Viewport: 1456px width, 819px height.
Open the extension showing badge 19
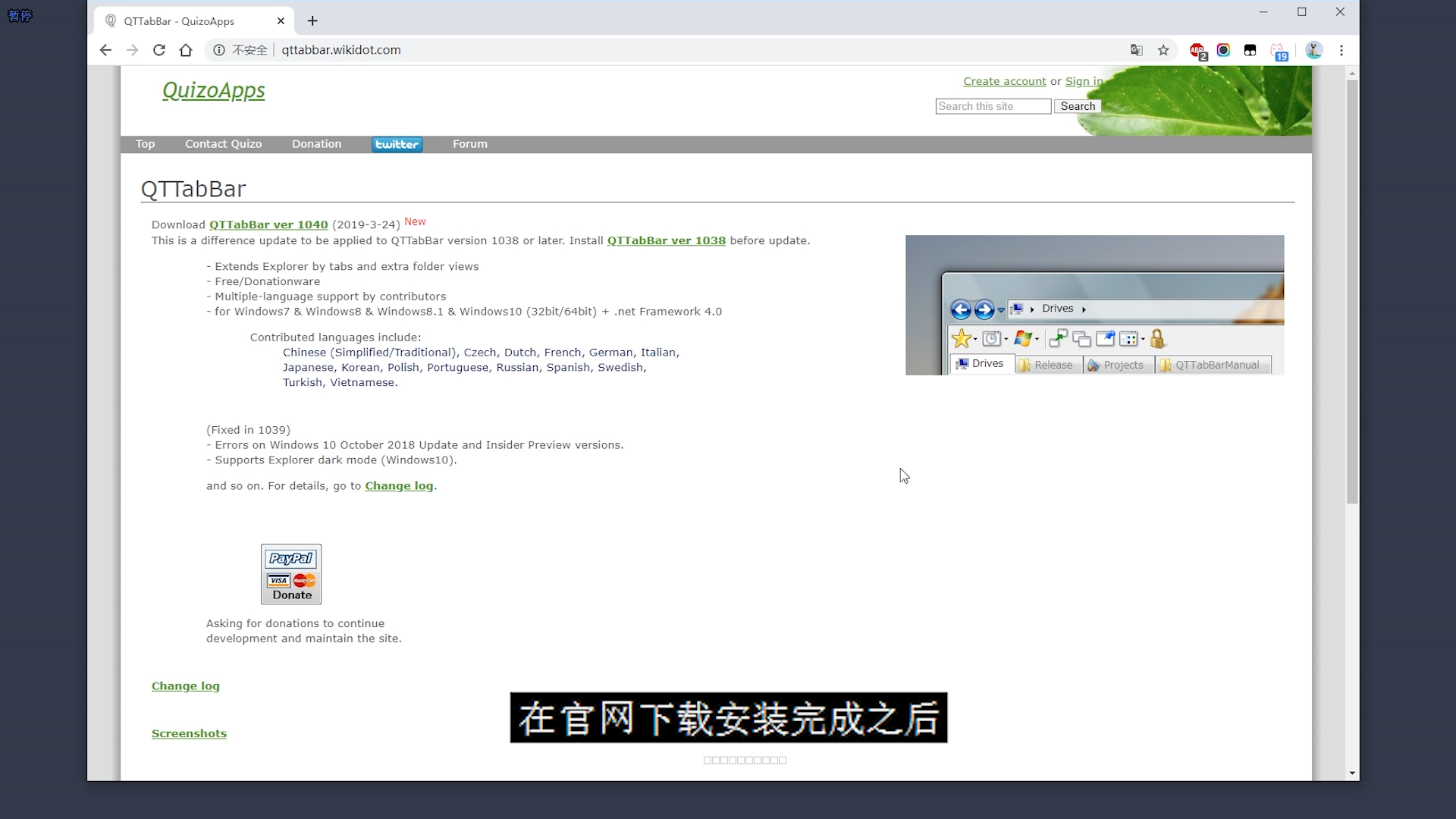1279,52
